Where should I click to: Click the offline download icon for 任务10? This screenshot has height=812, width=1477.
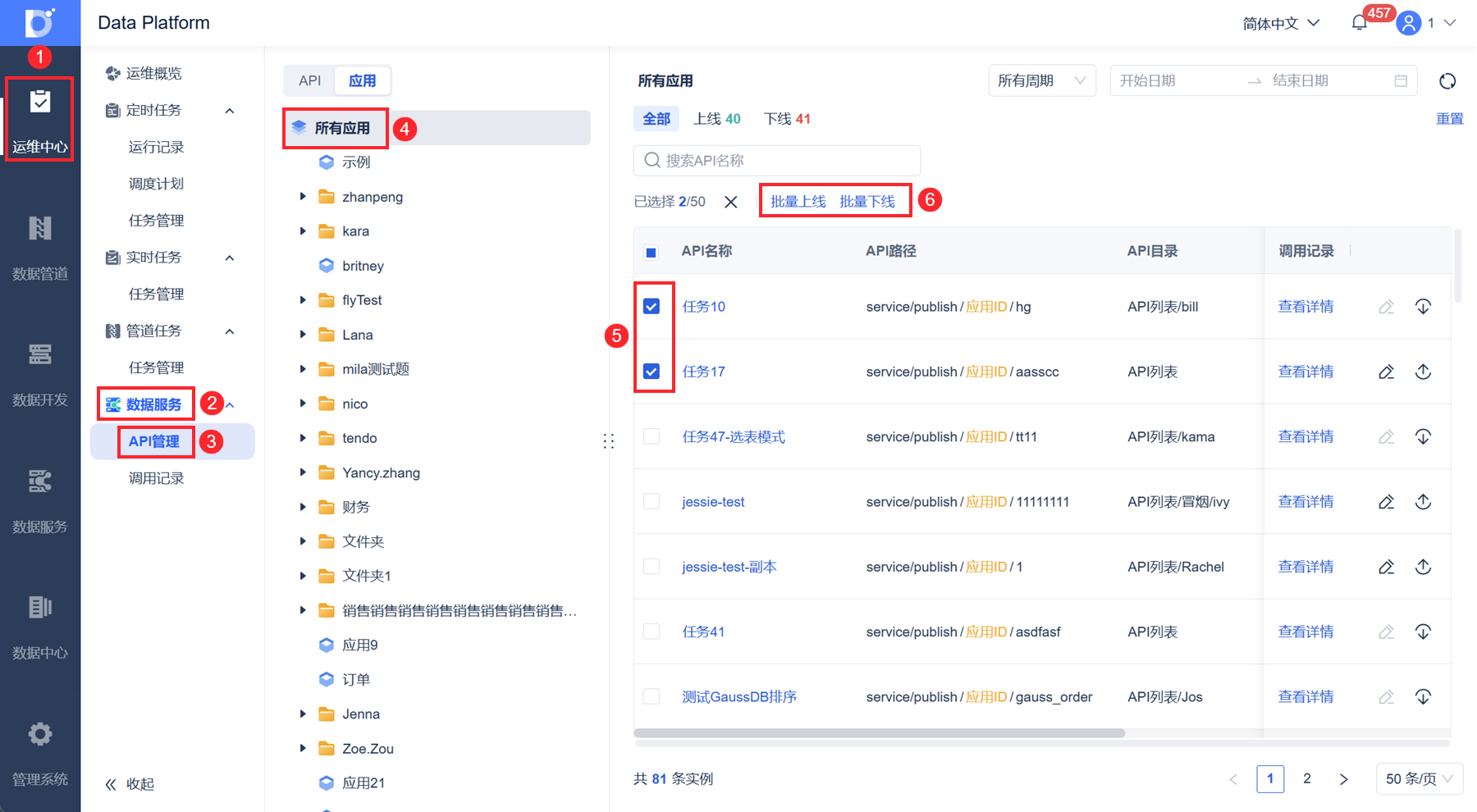tap(1423, 307)
